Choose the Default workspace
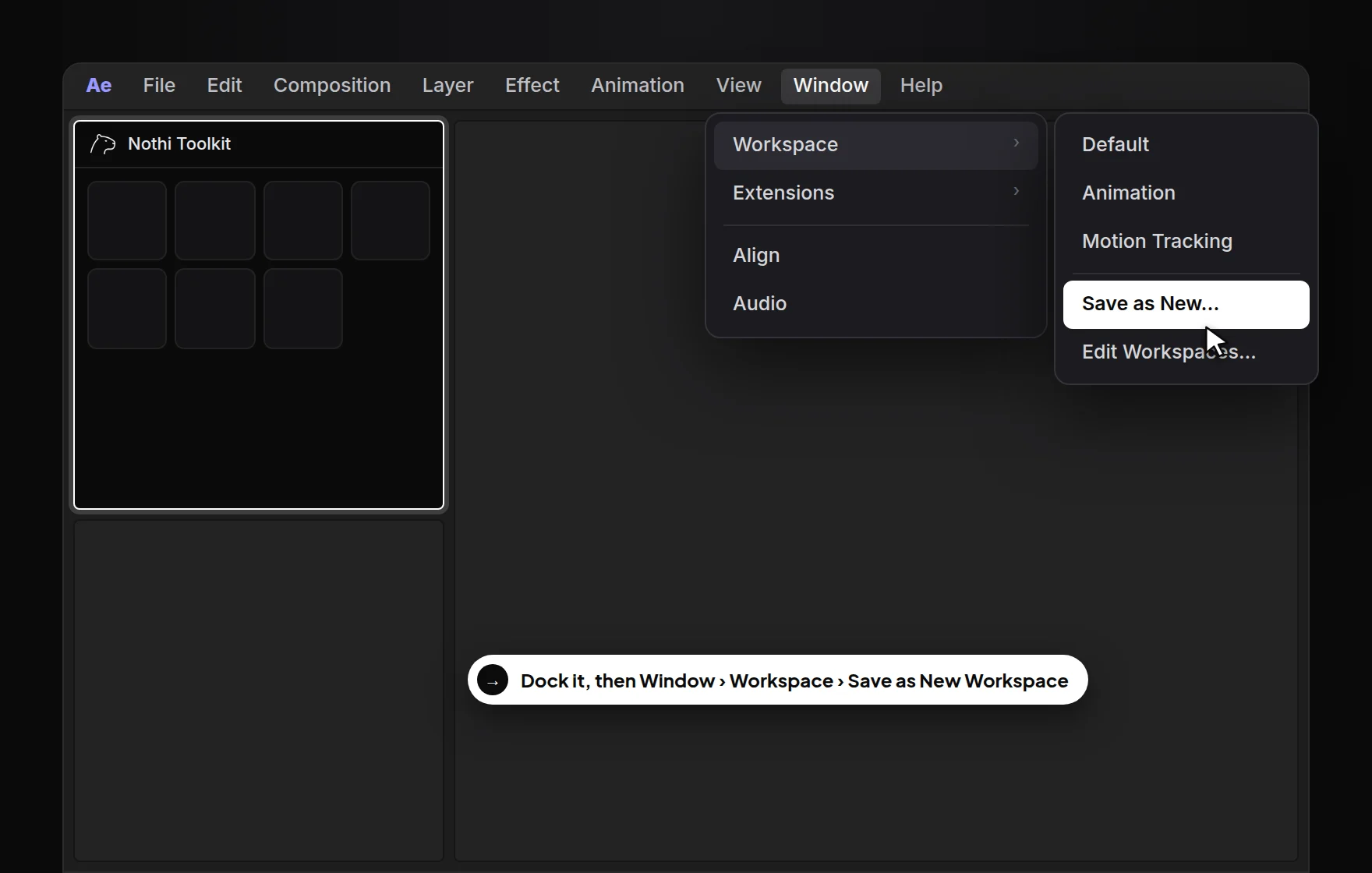 [1186, 145]
